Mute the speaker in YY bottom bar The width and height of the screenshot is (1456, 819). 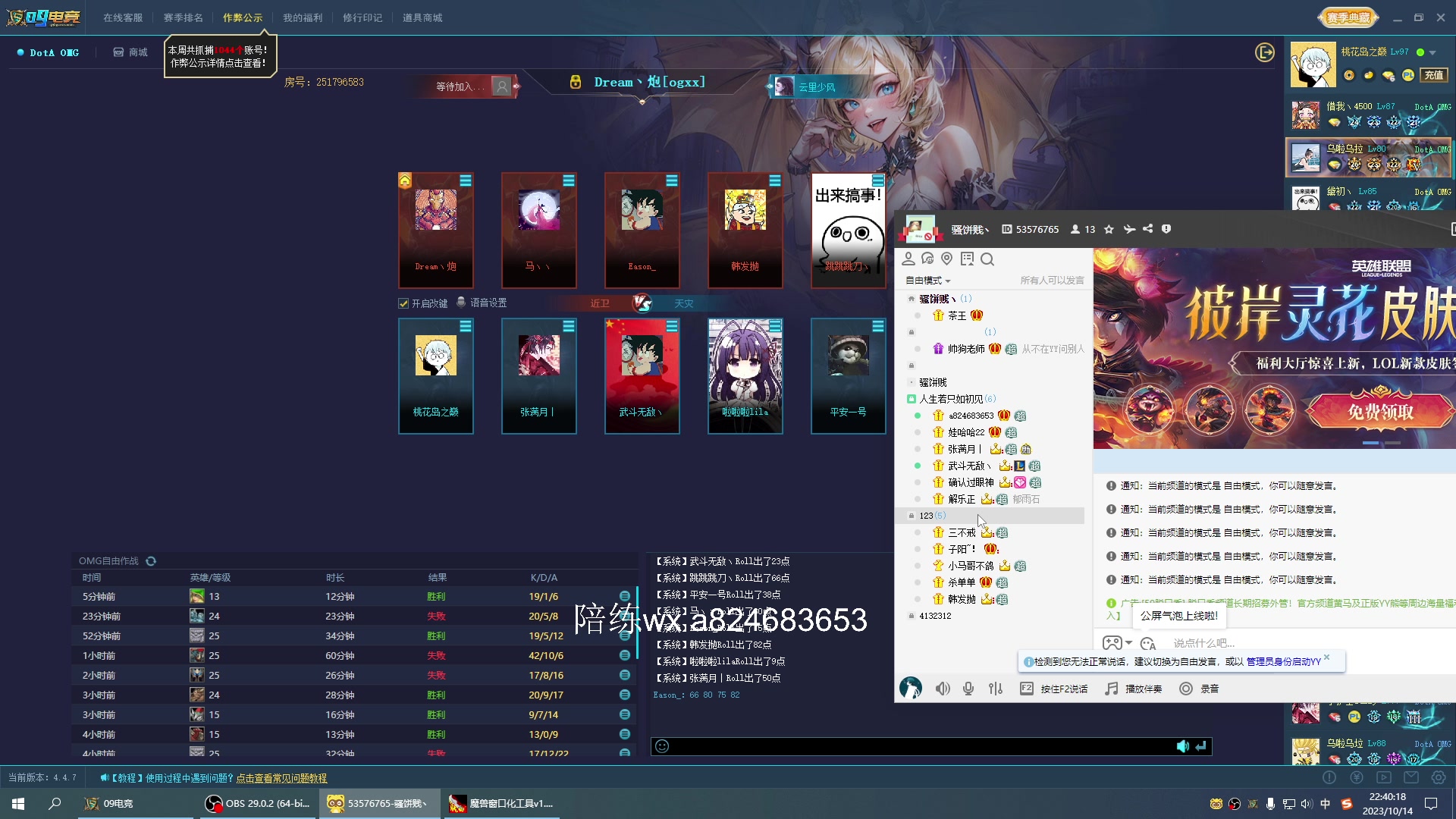(x=943, y=689)
